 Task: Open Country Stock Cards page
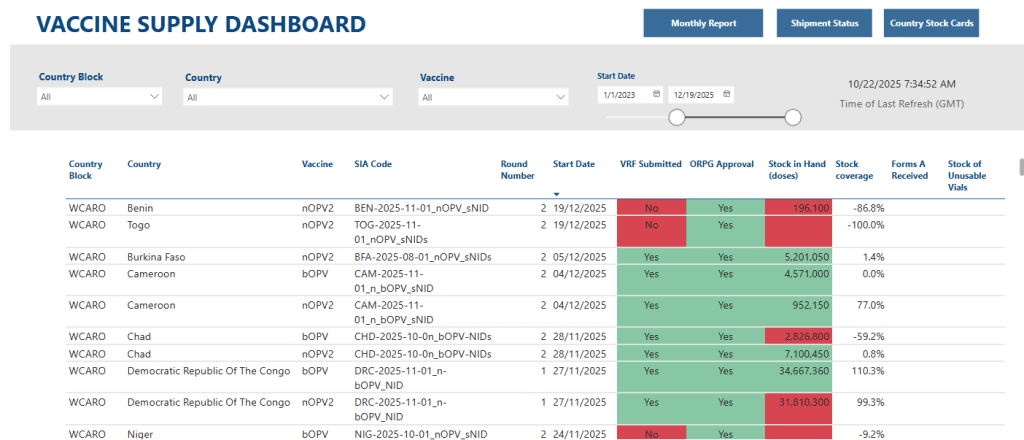pyautogui.click(x=931, y=23)
